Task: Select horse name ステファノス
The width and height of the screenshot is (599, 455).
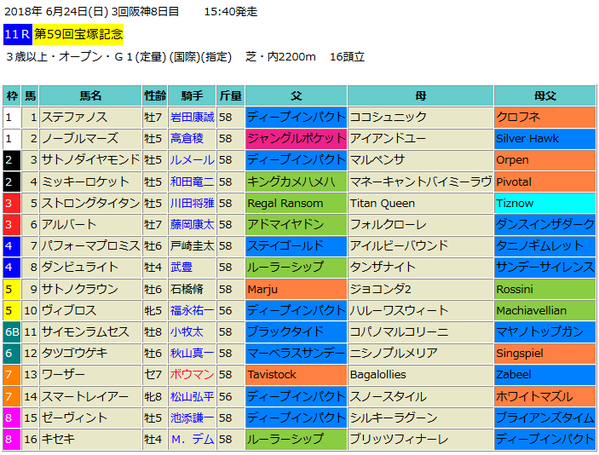Action: click(x=74, y=117)
